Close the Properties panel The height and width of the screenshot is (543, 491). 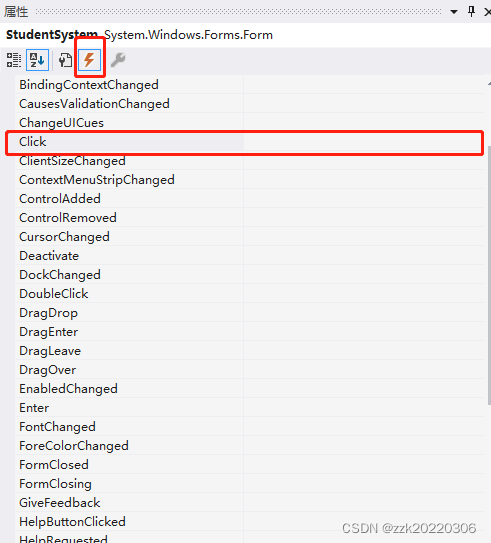[488, 12]
